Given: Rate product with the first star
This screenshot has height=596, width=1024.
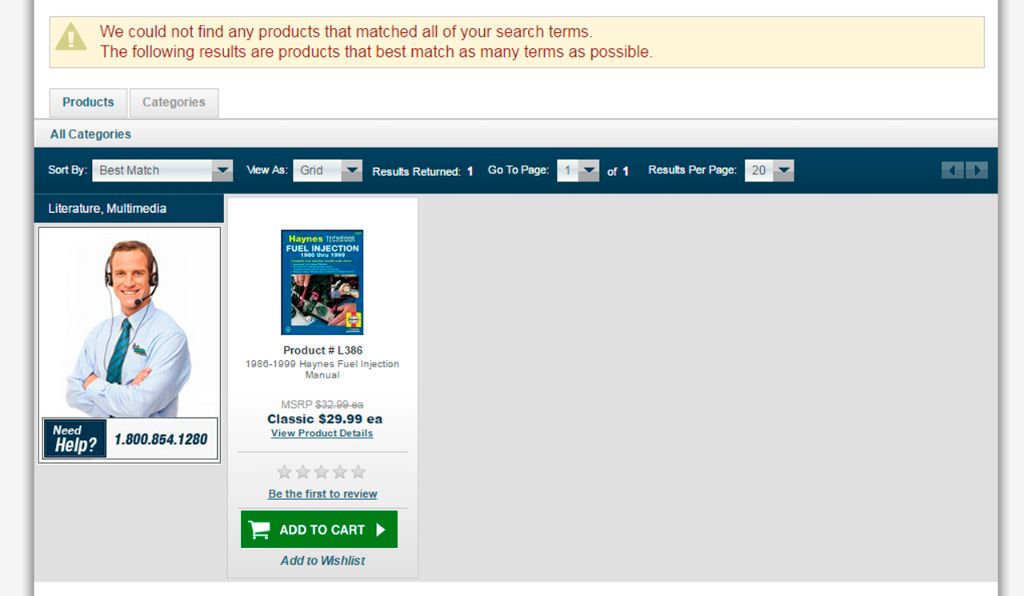Looking at the screenshot, I should 284,472.
